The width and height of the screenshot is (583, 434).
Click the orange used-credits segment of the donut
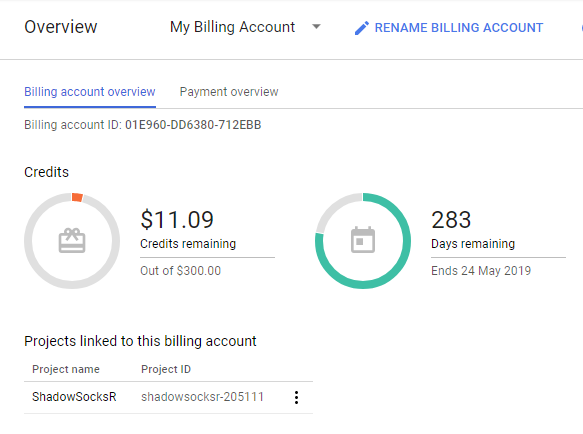[77, 197]
